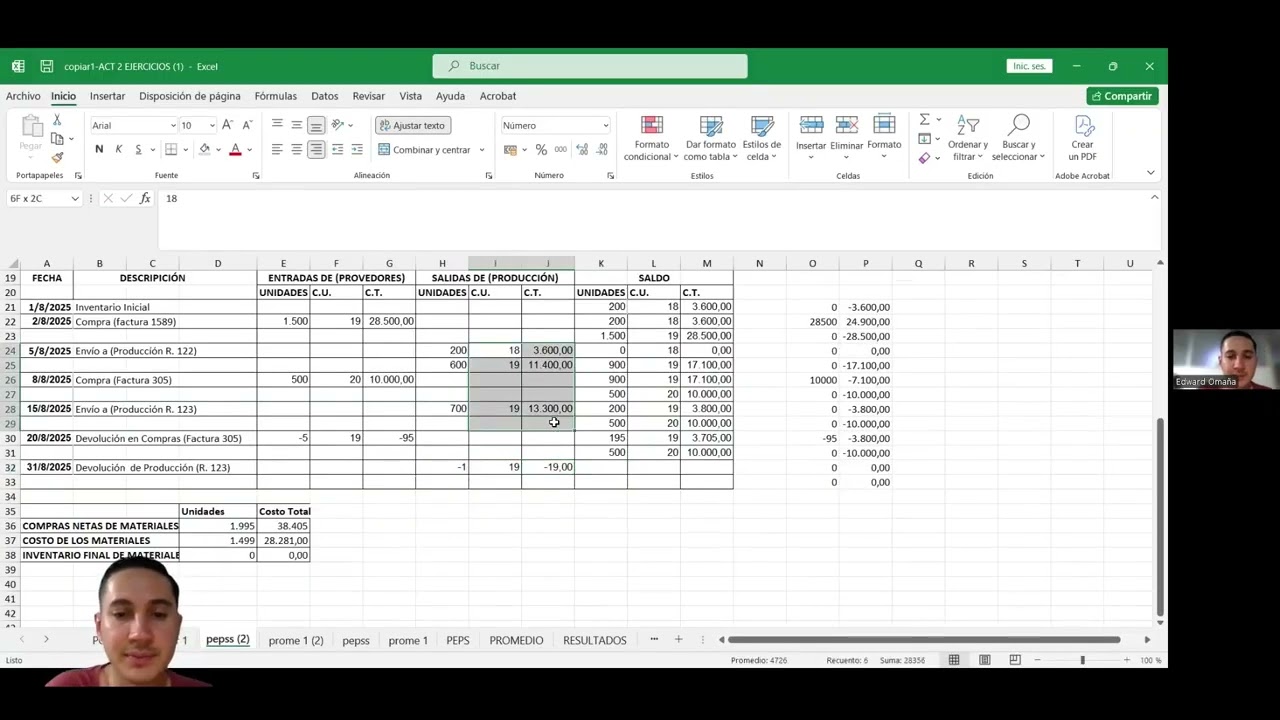The height and width of the screenshot is (720, 1280).
Task: Increase font size with large A
Action: [x=227, y=125]
